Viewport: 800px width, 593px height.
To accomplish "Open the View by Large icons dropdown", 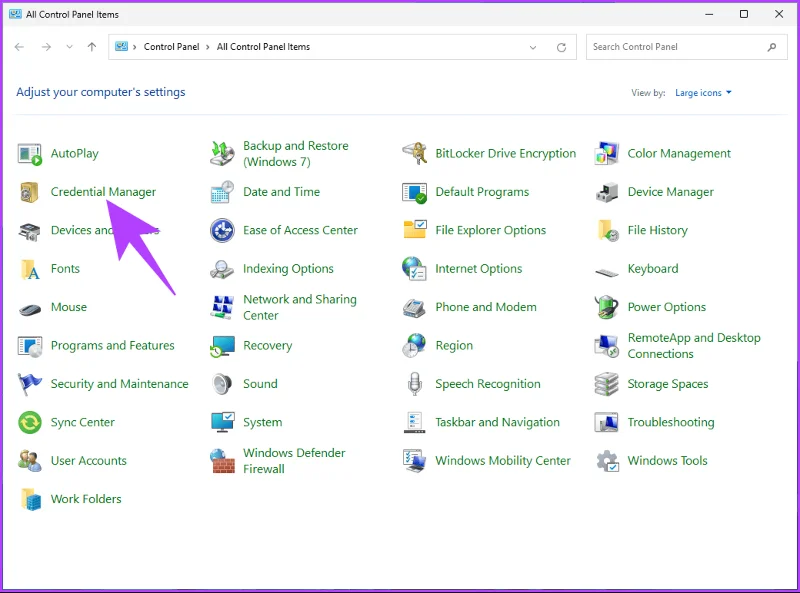I will click(703, 93).
